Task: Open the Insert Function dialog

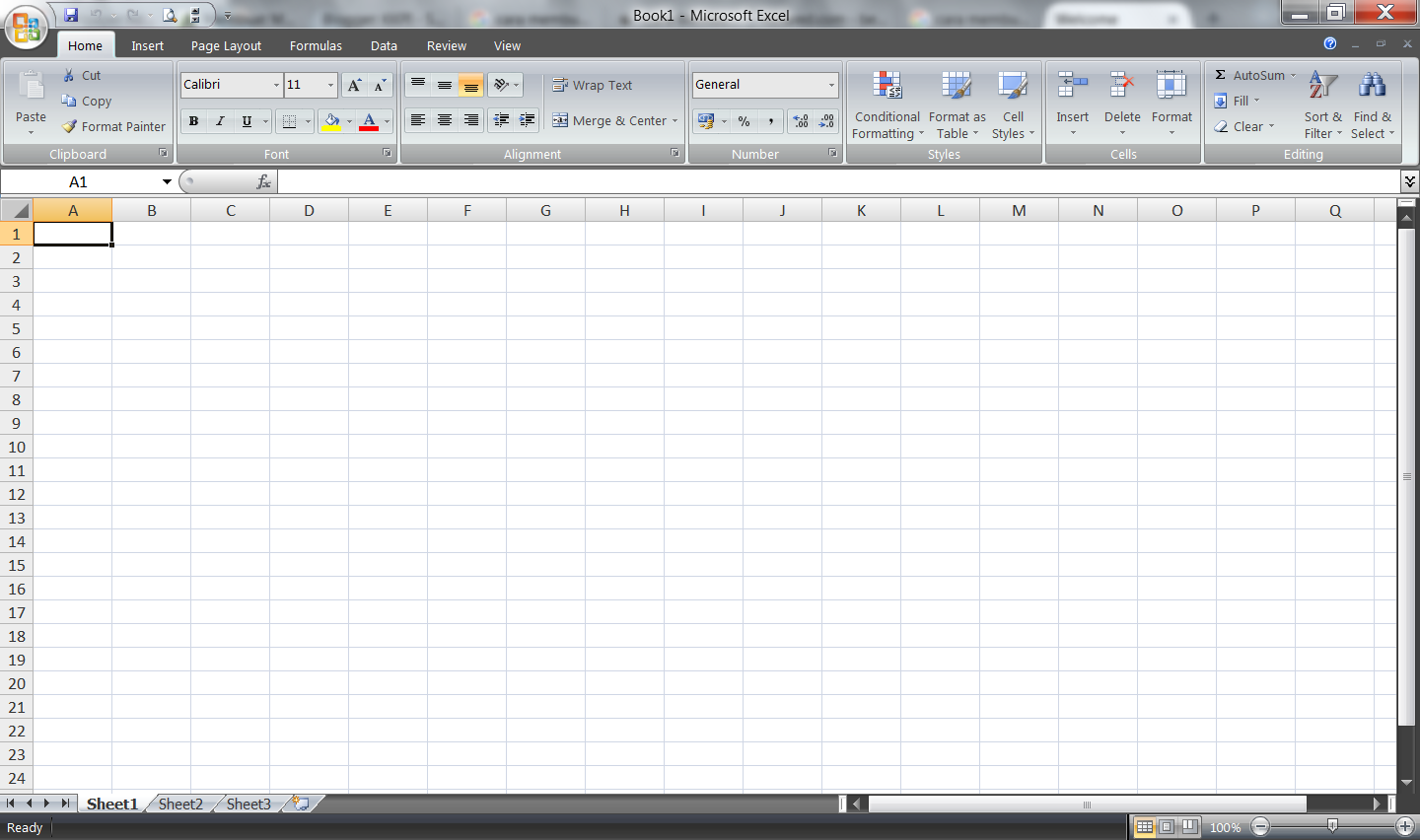Action: coord(263,181)
